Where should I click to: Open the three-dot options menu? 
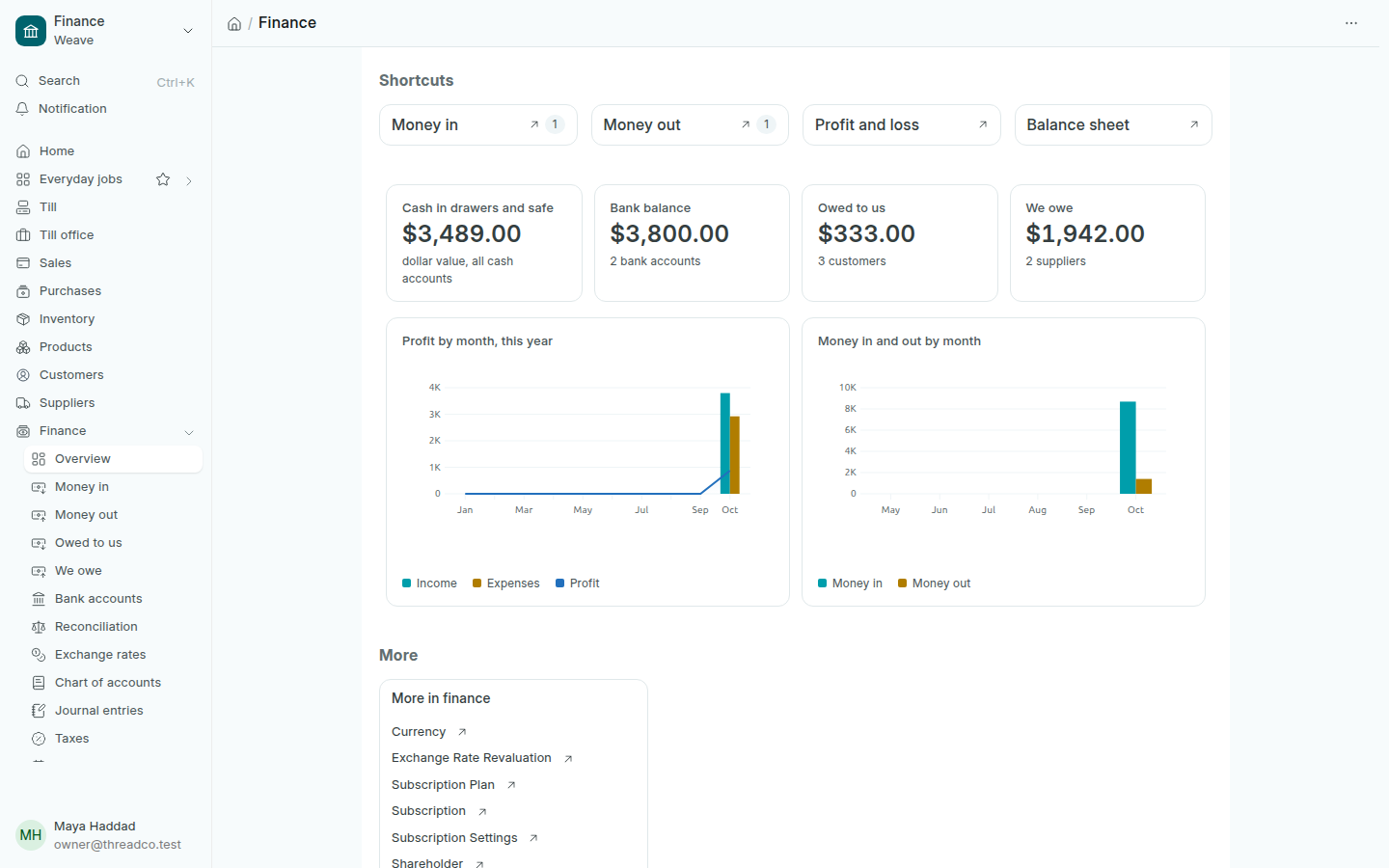tap(1351, 23)
